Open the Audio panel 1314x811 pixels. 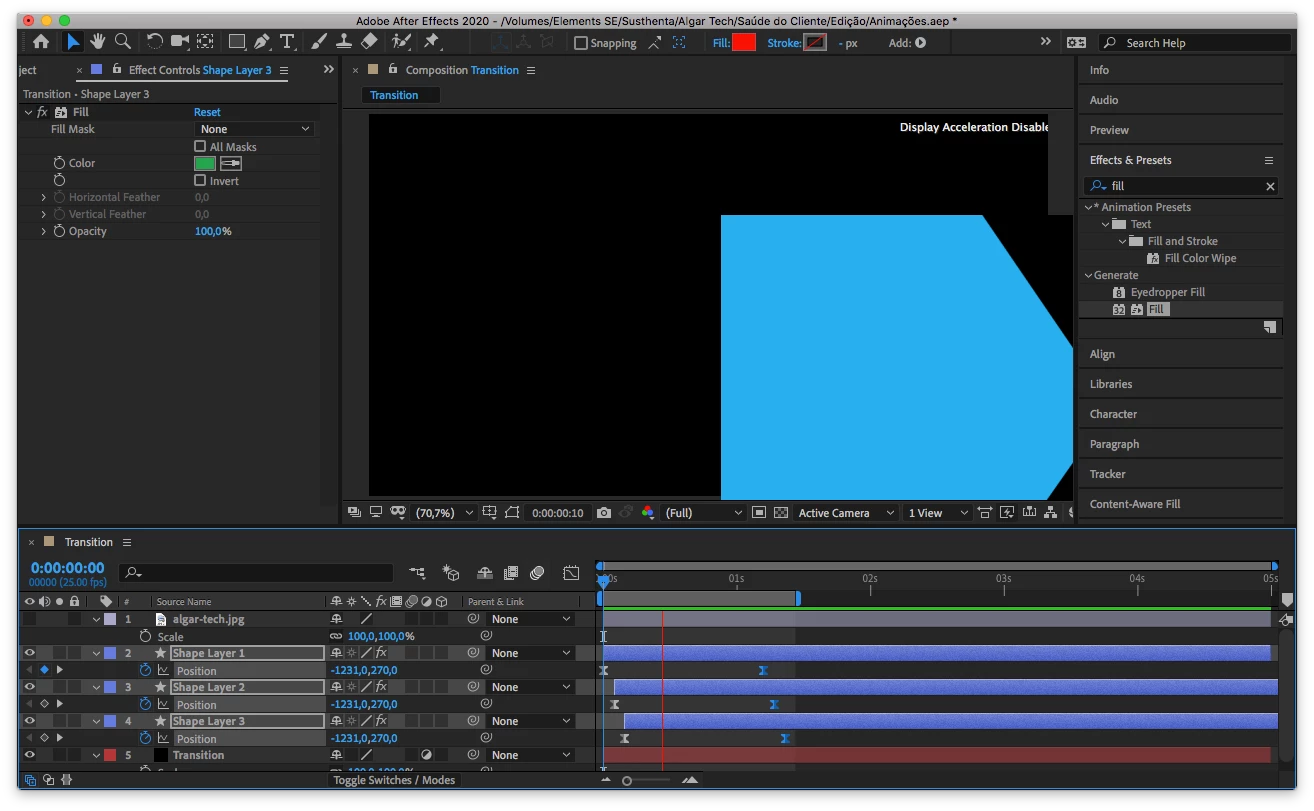pos(1104,100)
